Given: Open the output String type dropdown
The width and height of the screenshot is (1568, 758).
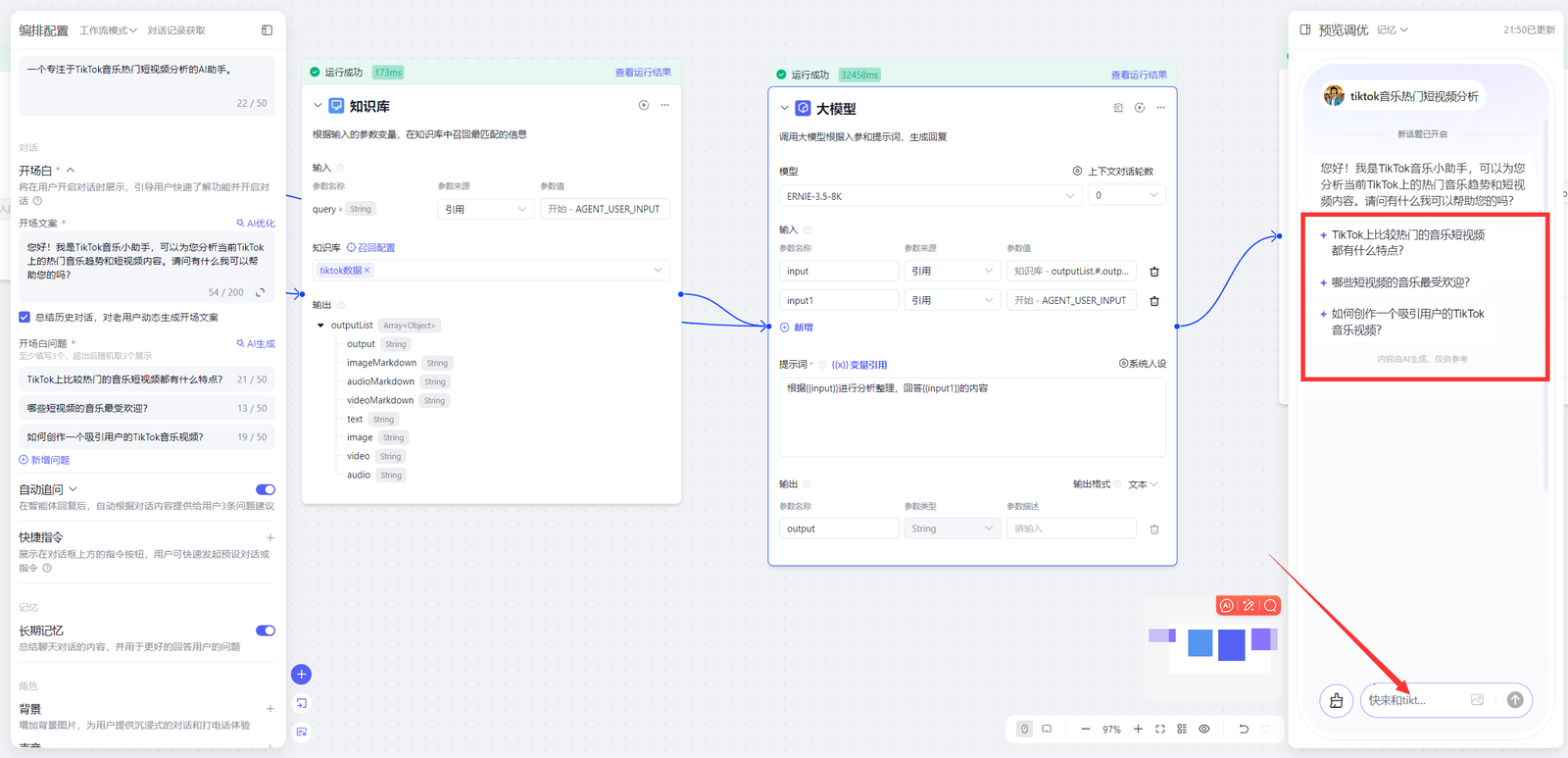Looking at the screenshot, I should (952, 529).
